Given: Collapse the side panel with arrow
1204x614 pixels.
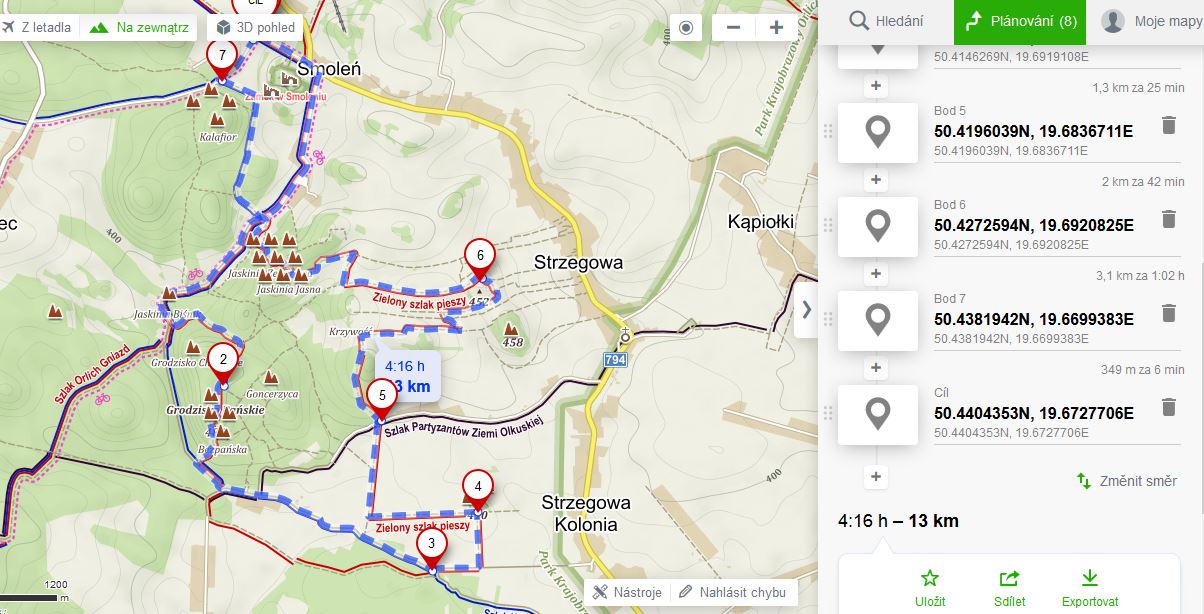Looking at the screenshot, I should 807,310.
